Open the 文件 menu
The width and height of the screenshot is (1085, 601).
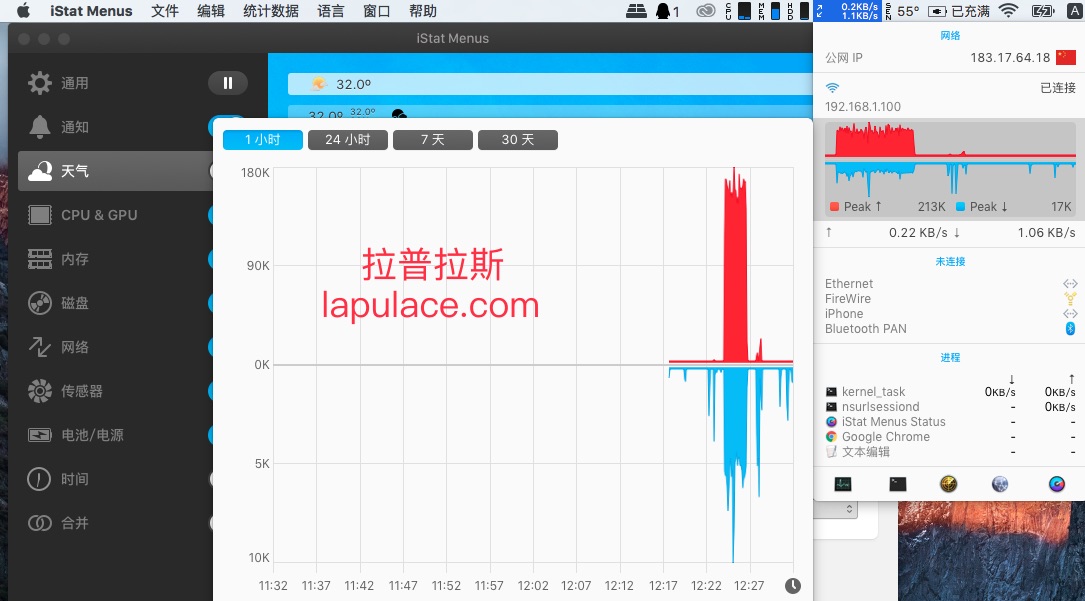(165, 11)
